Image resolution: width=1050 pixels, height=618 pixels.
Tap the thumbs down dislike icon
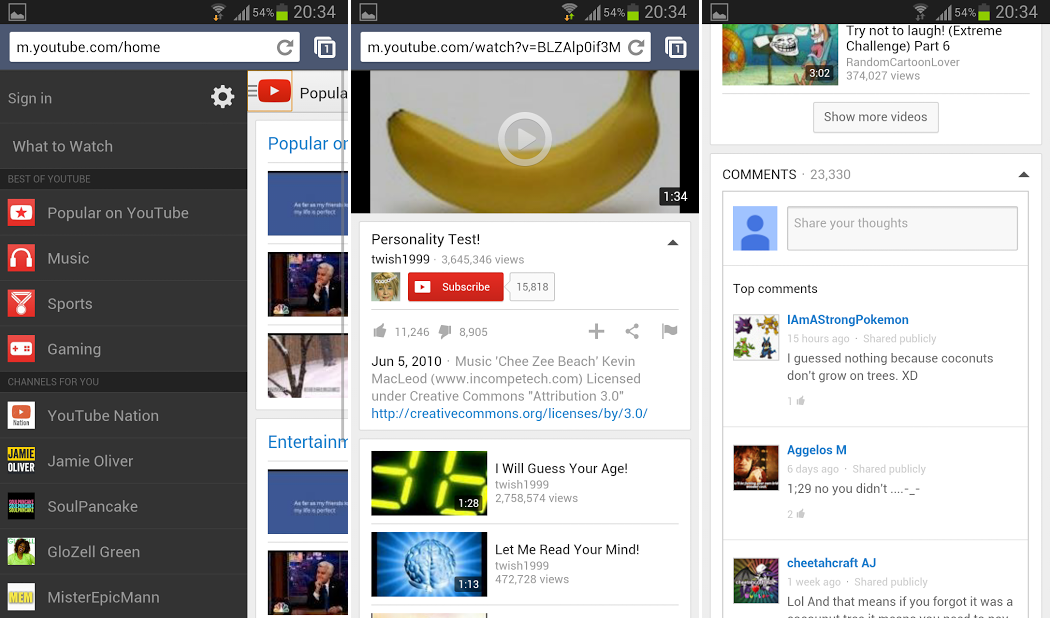pyautogui.click(x=445, y=332)
